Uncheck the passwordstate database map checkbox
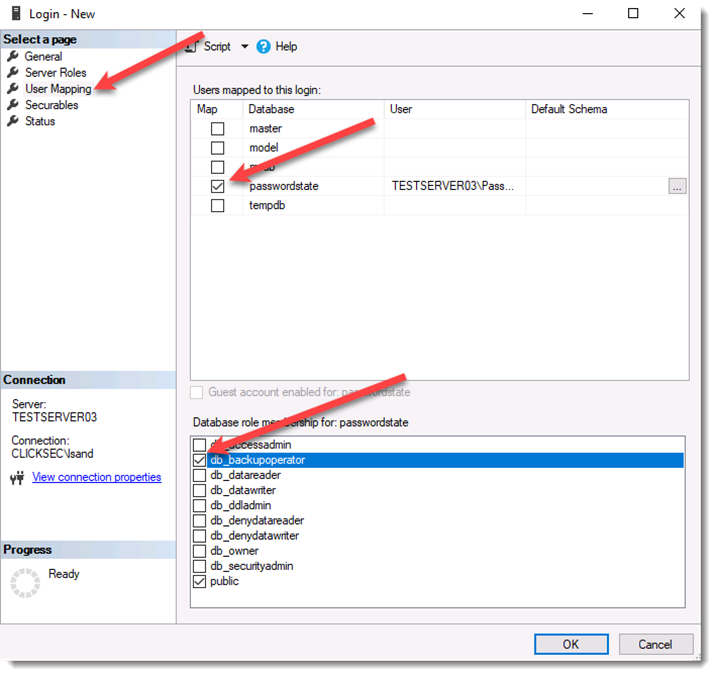716x676 pixels. 218,186
